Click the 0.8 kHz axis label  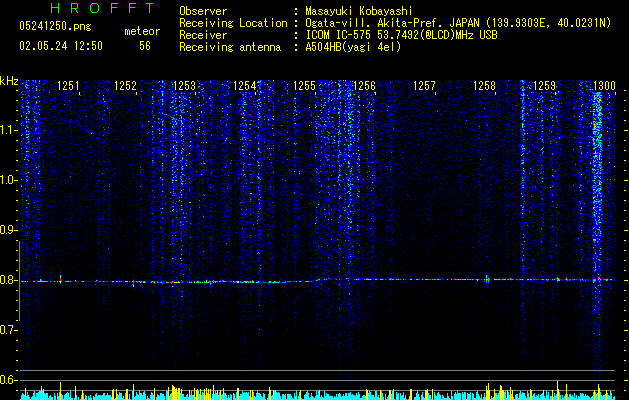tap(9, 280)
